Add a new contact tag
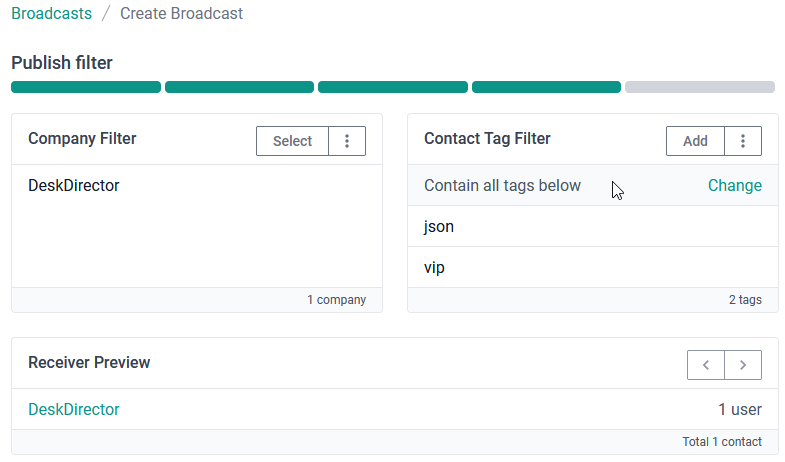The image size is (785, 462). click(695, 141)
